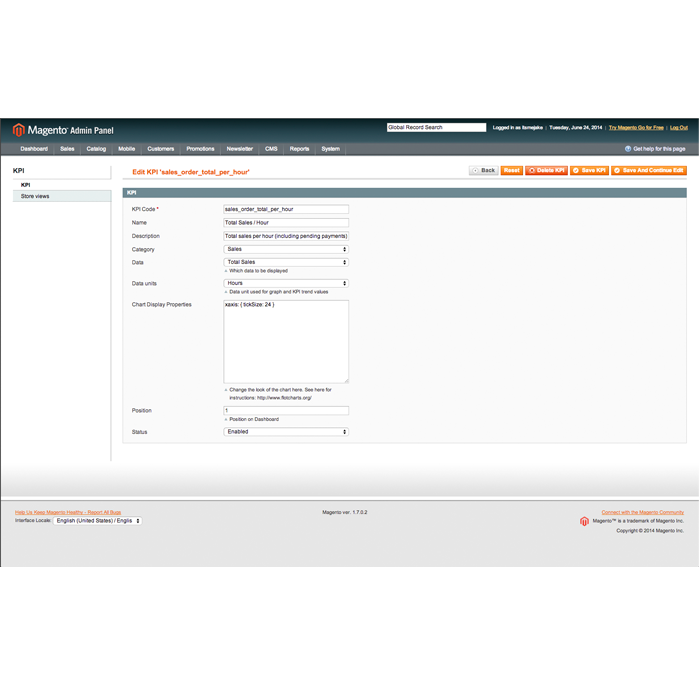The width and height of the screenshot is (700, 680).
Task: Click the Name input field
Action: [x=286, y=222]
